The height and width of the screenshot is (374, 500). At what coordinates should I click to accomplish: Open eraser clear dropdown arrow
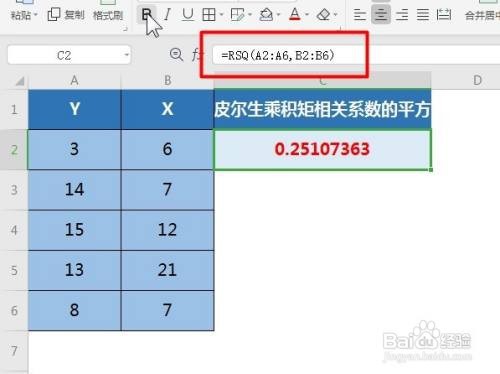coord(335,15)
